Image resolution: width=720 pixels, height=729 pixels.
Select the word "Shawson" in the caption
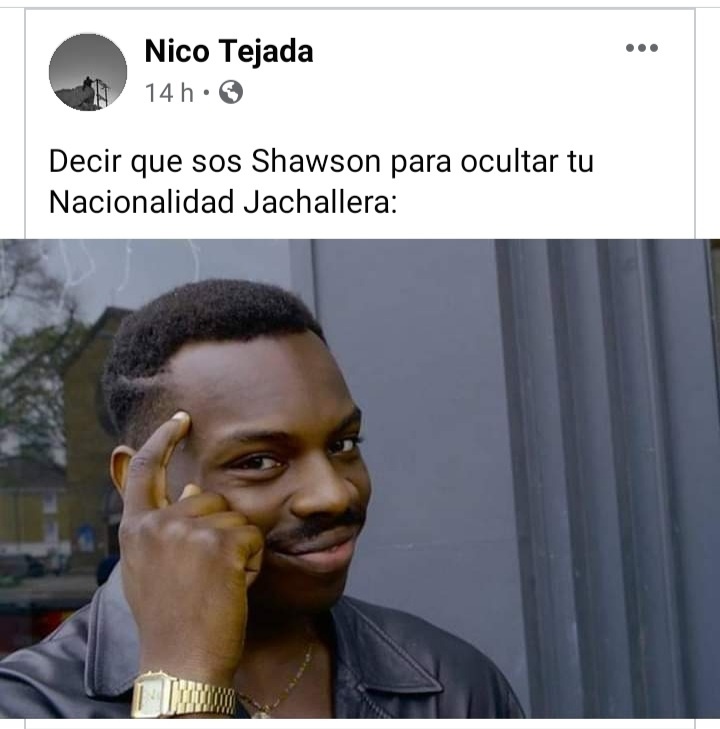tap(316, 162)
